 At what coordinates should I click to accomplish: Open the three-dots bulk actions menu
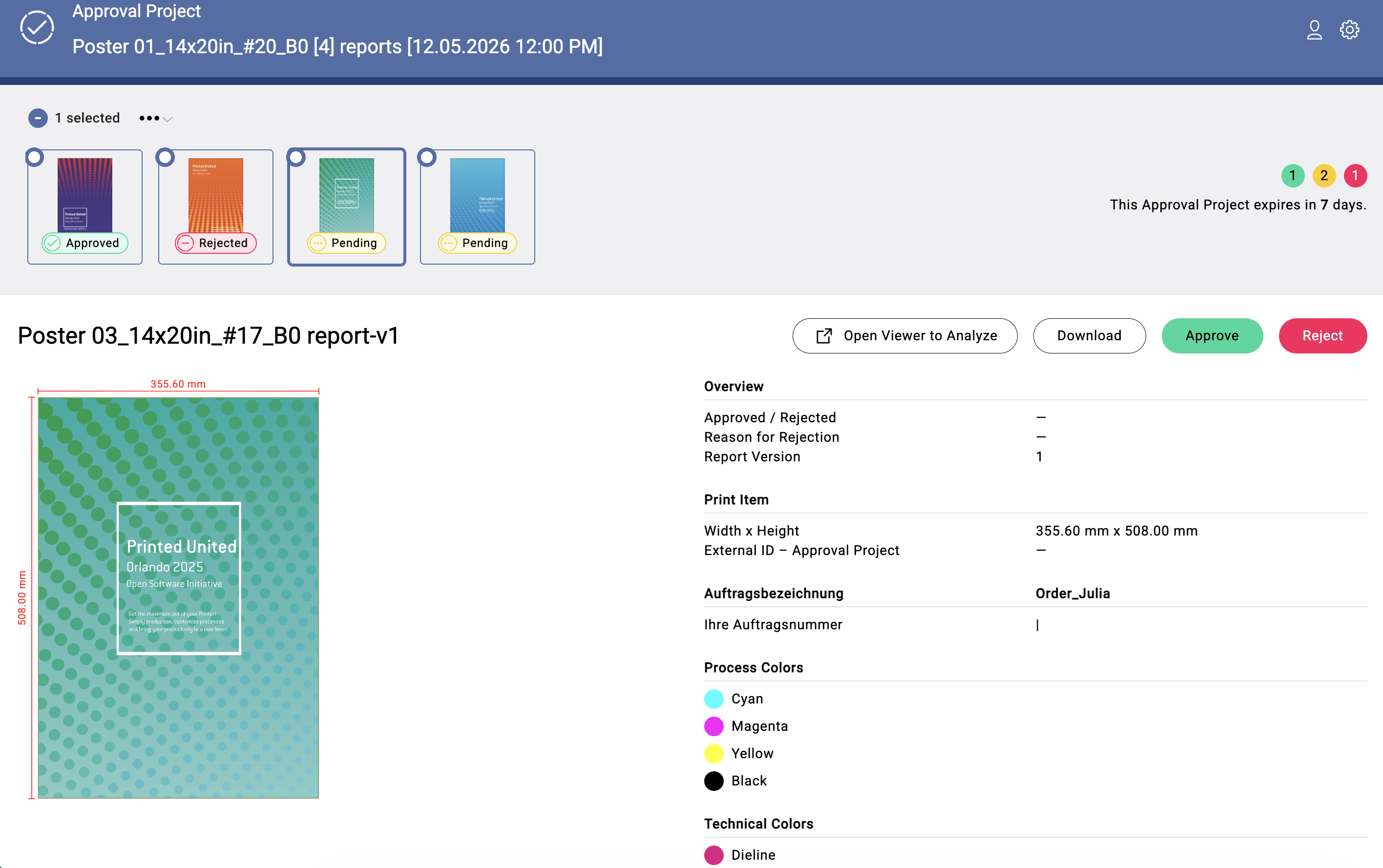coord(155,118)
